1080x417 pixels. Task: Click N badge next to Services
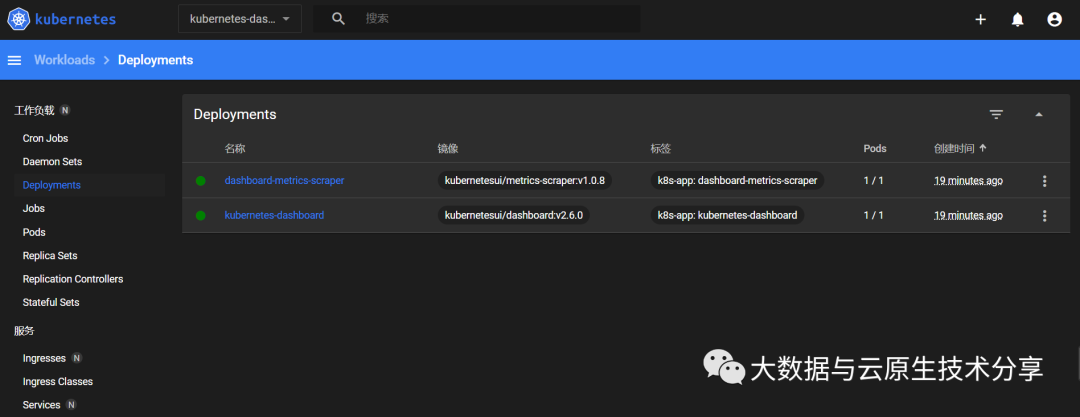(x=72, y=405)
